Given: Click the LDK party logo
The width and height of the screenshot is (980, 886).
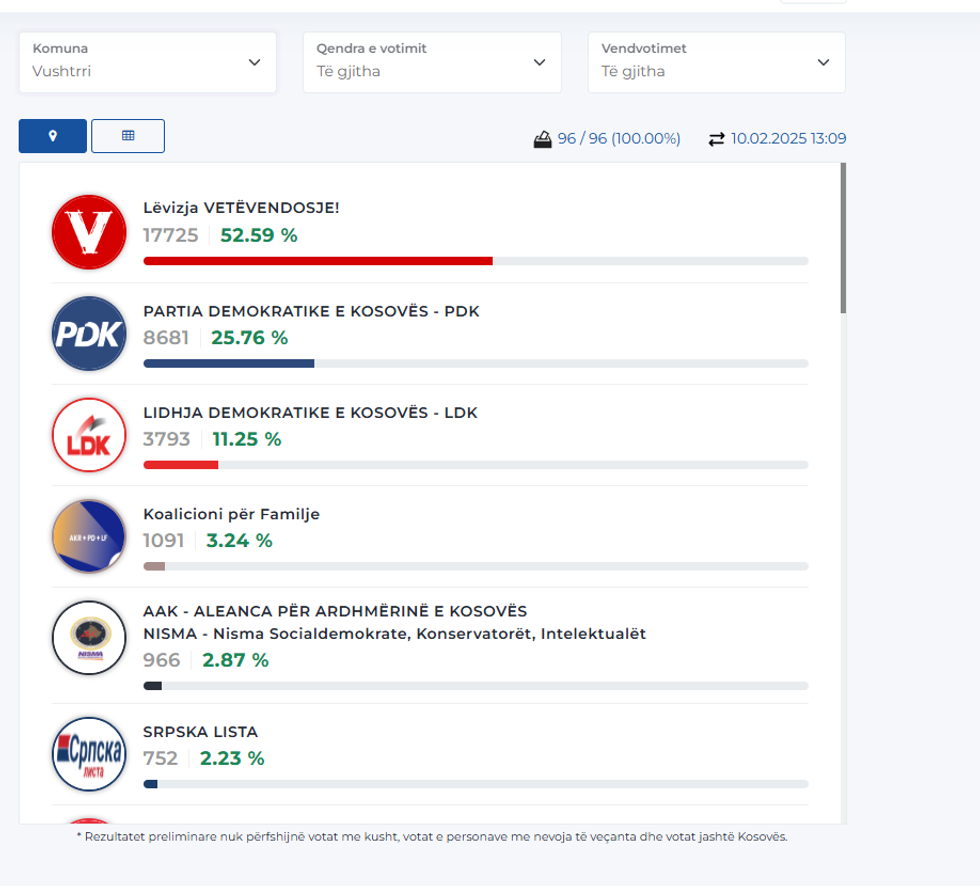Looking at the screenshot, I should coord(89,435).
